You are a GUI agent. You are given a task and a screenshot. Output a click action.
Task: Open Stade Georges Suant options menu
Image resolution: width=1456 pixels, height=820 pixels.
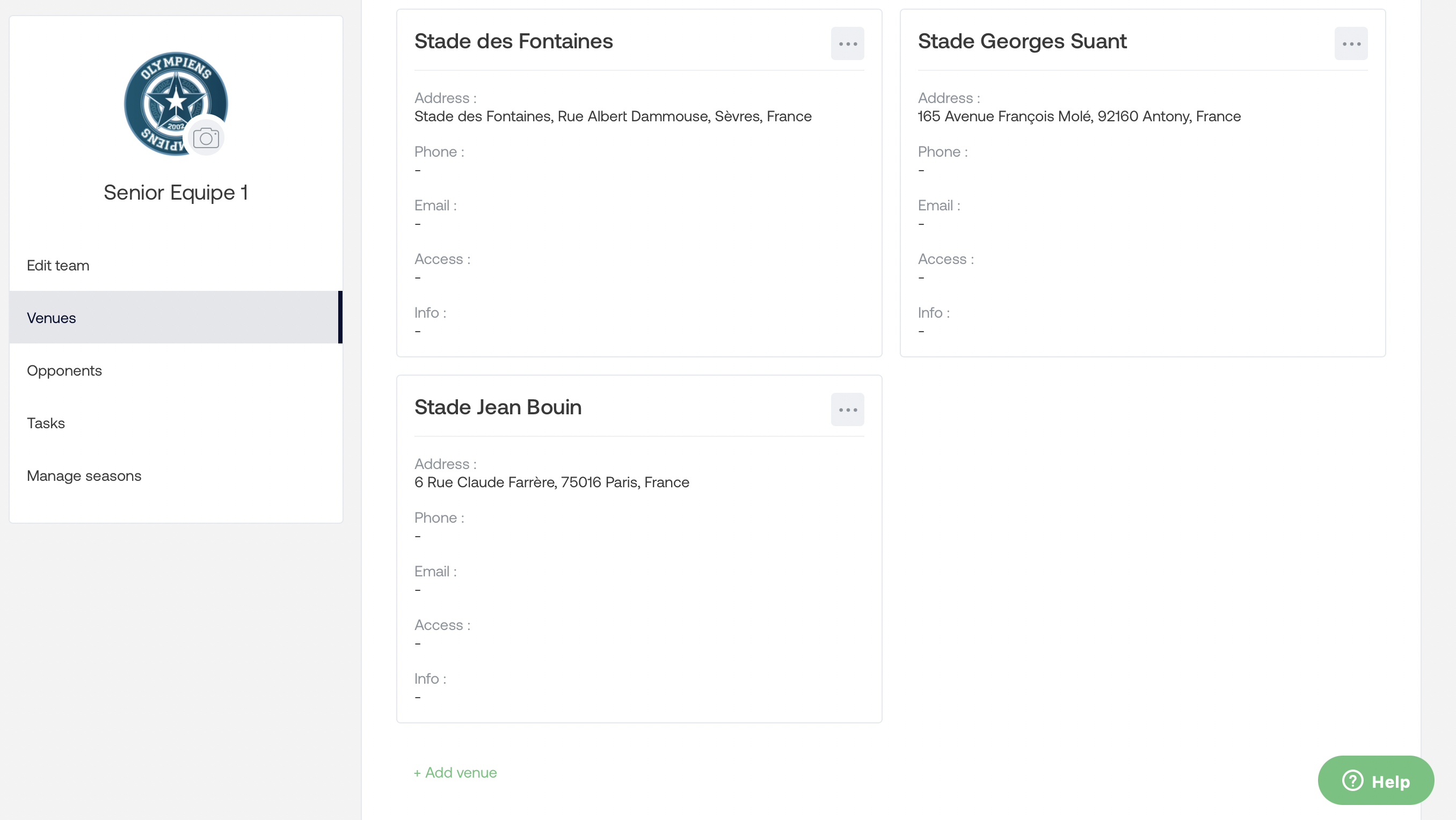[x=1351, y=43]
